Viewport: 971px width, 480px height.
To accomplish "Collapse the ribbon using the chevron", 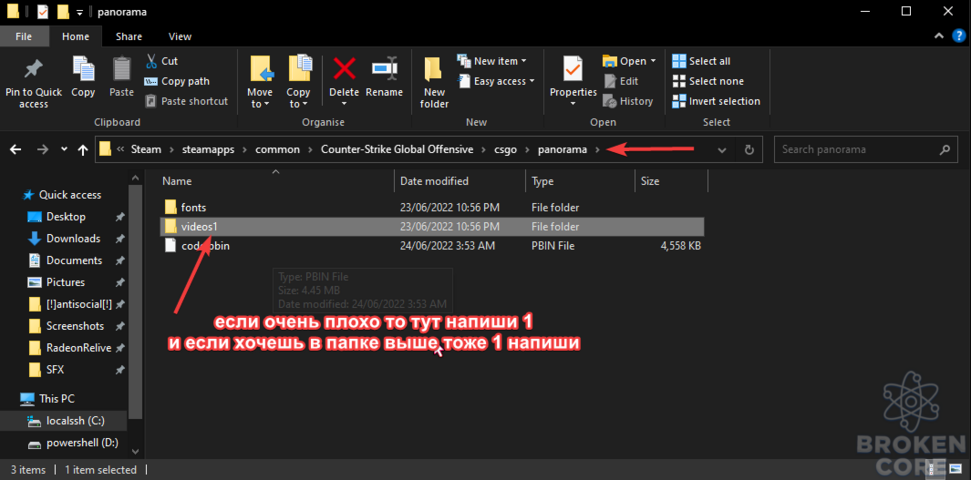I will (939, 37).
